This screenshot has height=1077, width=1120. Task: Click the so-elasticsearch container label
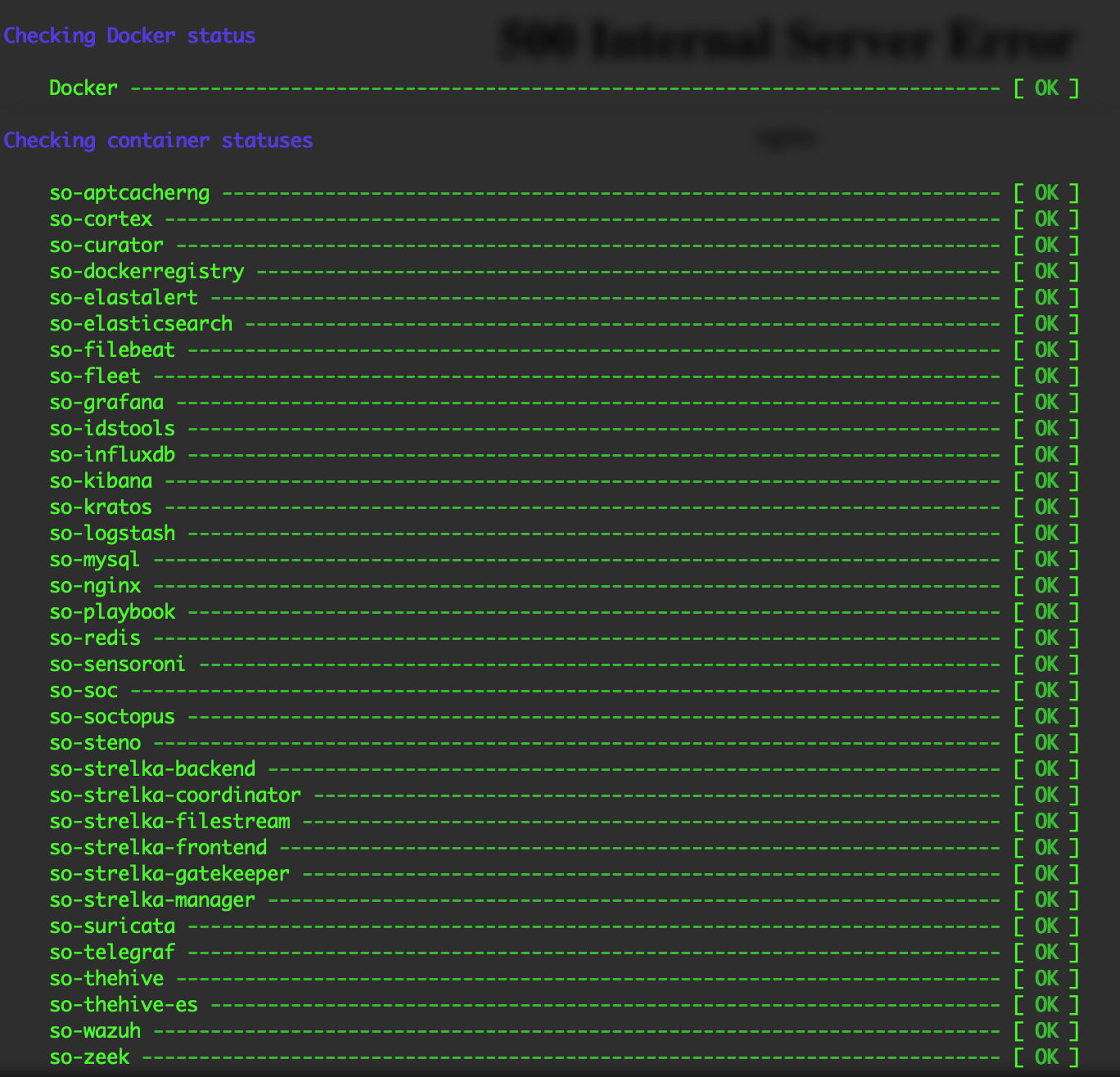coord(141,324)
